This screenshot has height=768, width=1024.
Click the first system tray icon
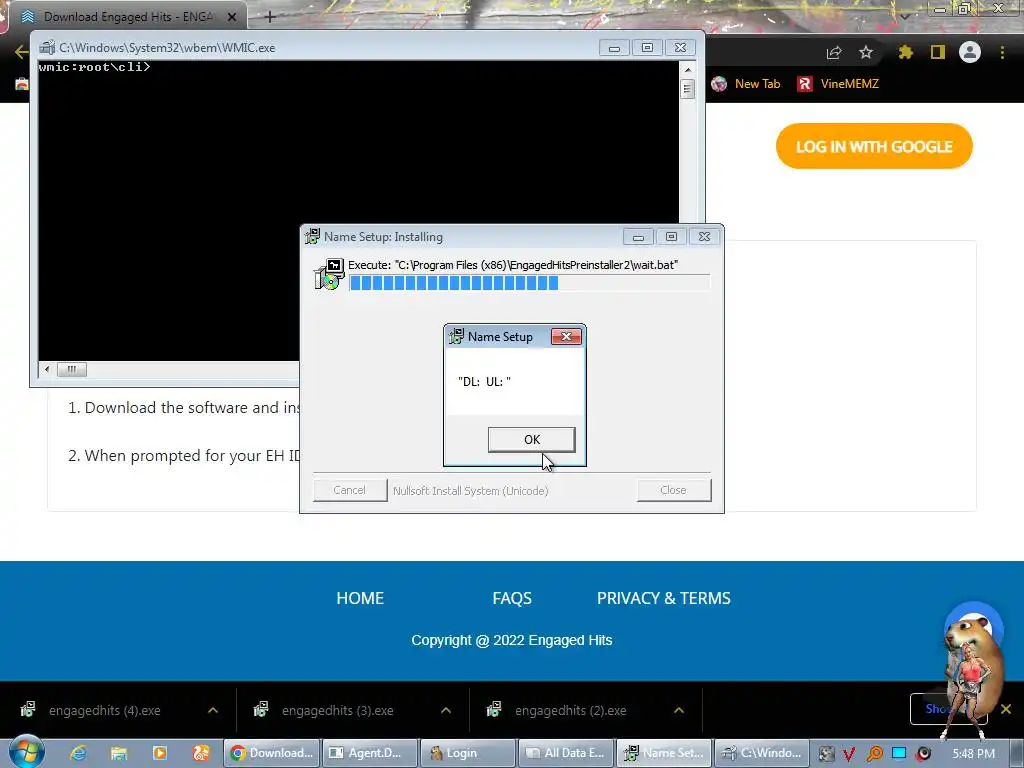[825, 754]
